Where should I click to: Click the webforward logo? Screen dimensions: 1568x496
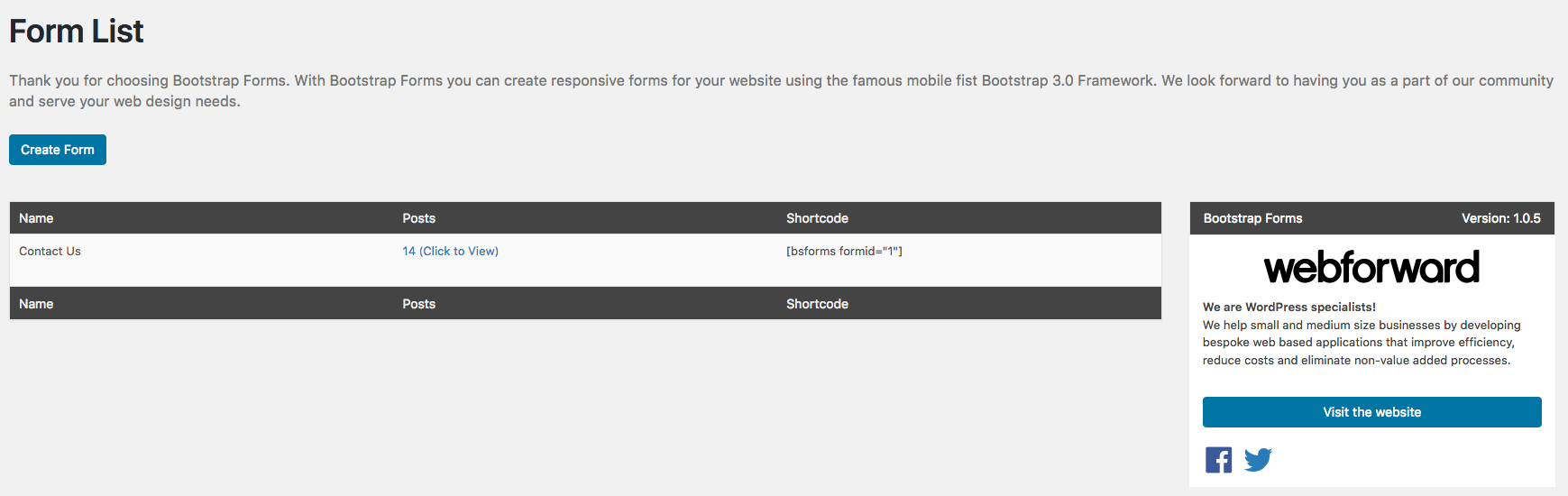click(x=1371, y=268)
